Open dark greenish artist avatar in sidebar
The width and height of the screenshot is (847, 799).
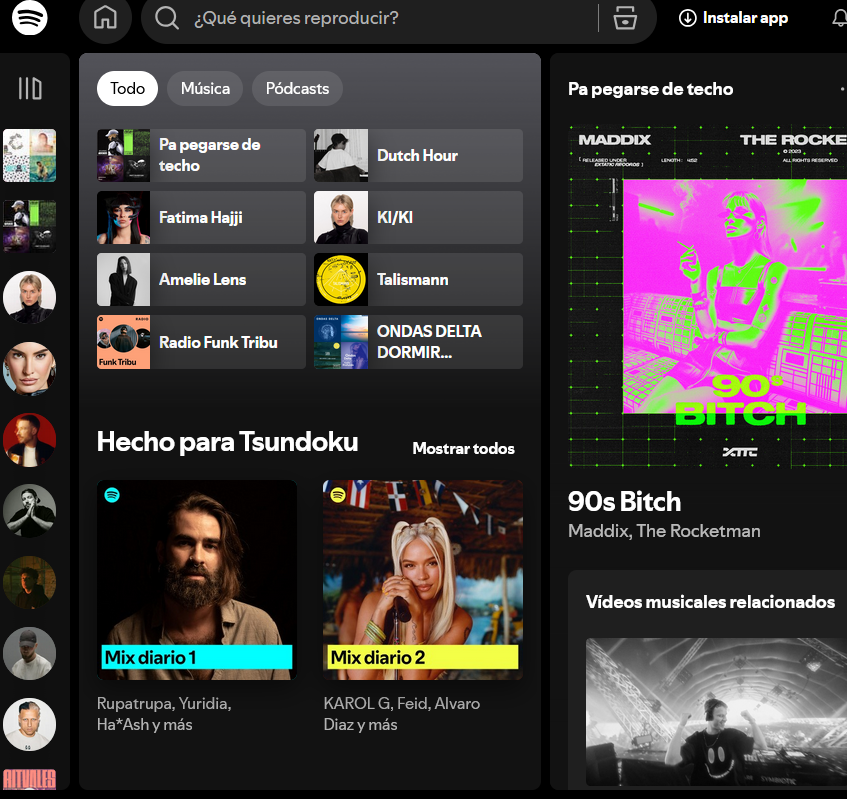click(x=30, y=582)
